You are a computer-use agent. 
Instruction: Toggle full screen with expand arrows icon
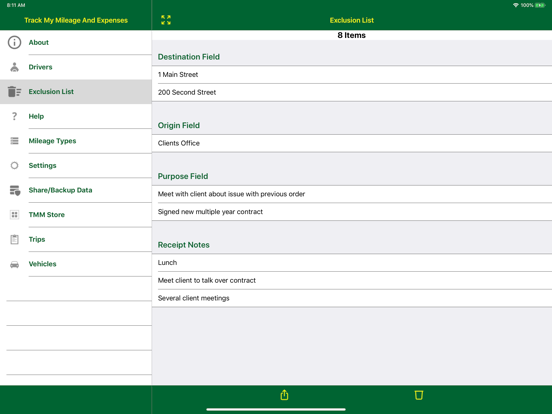pyautogui.click(x=166, y=20)
